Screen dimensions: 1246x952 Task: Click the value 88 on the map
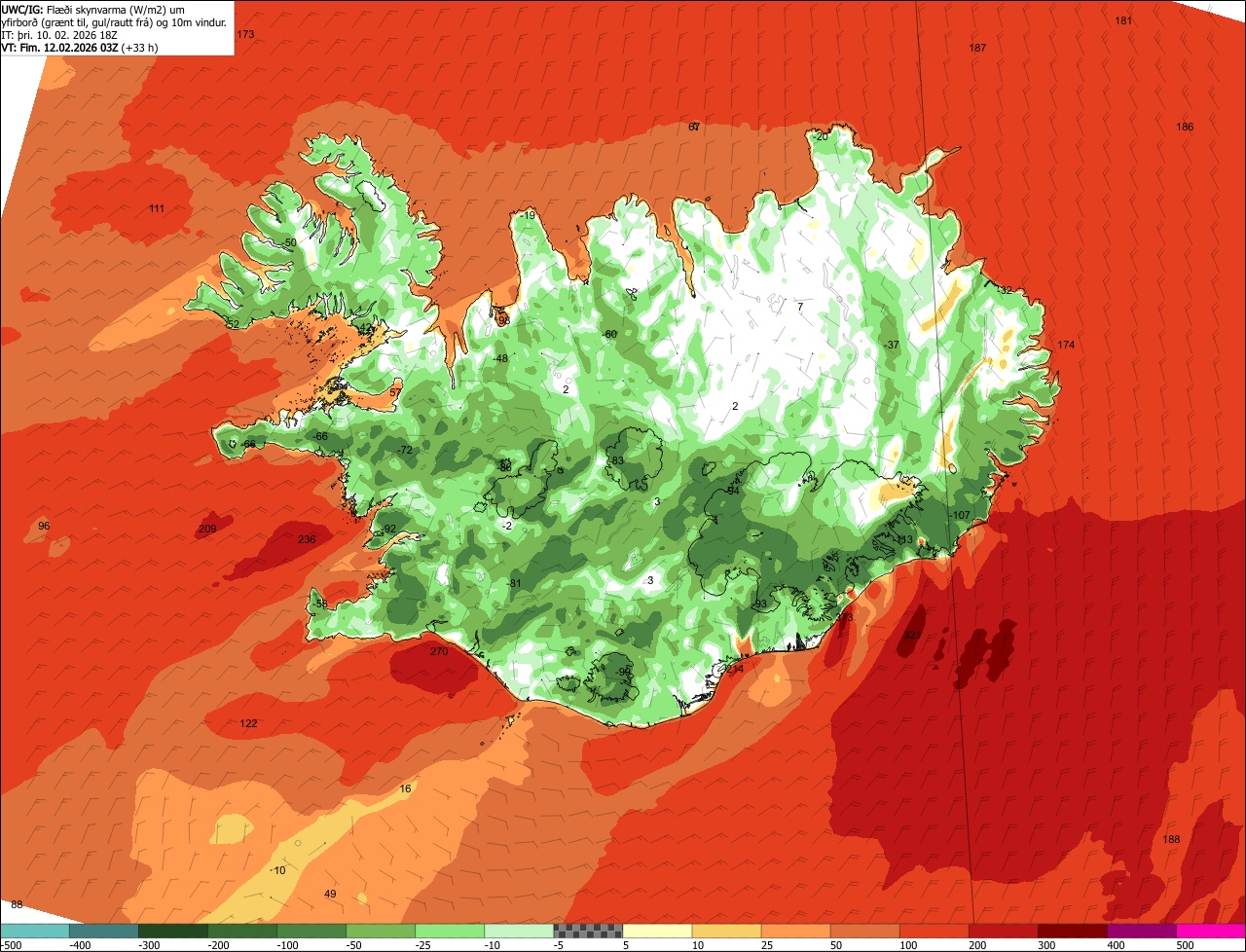coord(17,904)
